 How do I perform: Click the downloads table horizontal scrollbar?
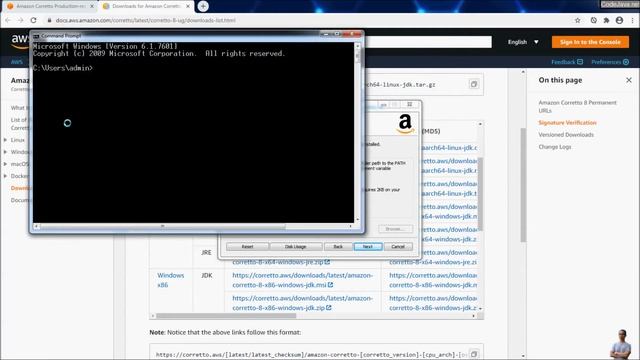(x=226, y=316)
